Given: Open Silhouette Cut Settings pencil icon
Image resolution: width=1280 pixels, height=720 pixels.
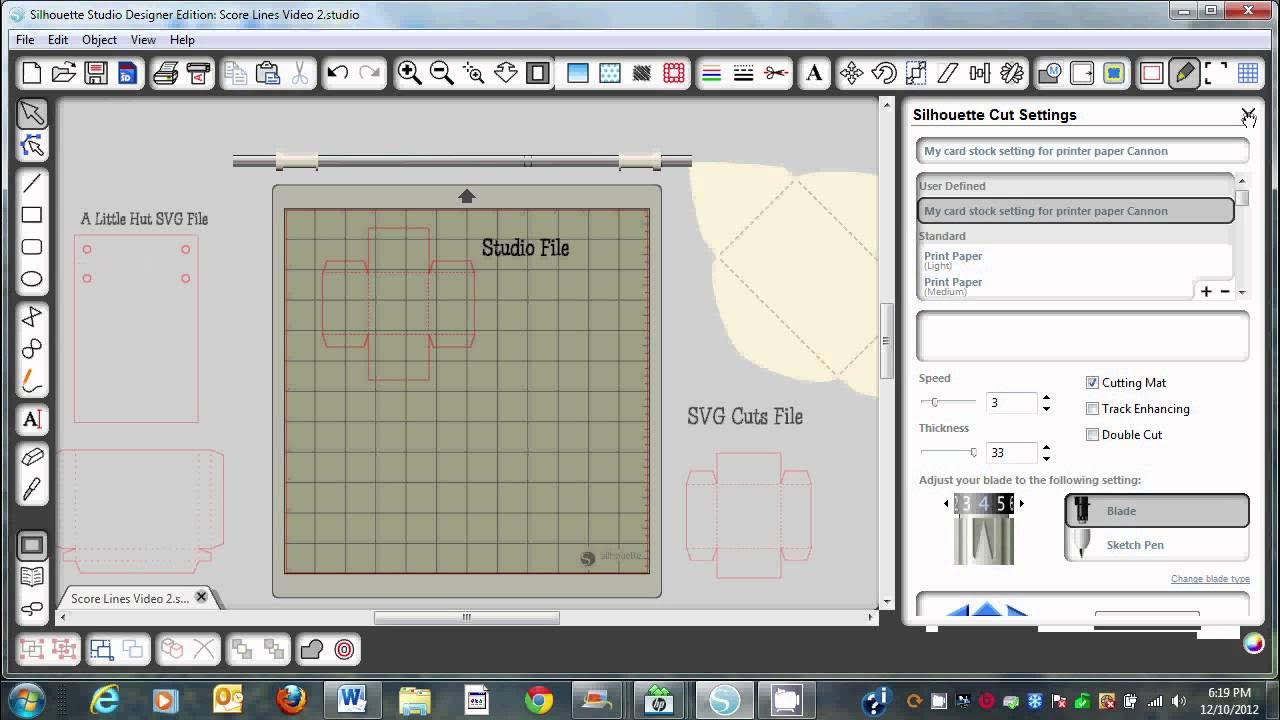Looking at the screenshot, I should point(1184,73).
